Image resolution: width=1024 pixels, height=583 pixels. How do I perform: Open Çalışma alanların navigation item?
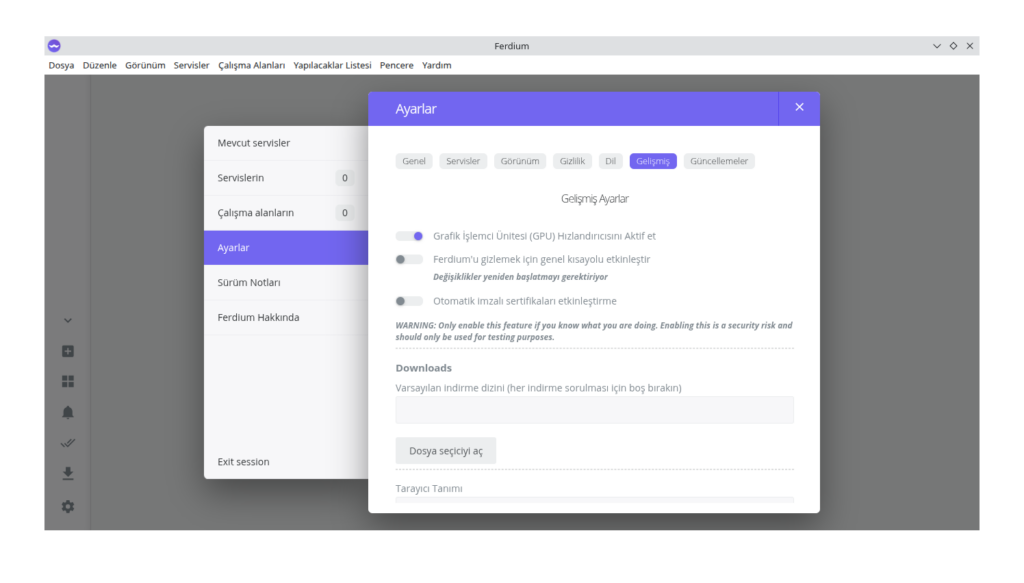[x=286, y=213]
